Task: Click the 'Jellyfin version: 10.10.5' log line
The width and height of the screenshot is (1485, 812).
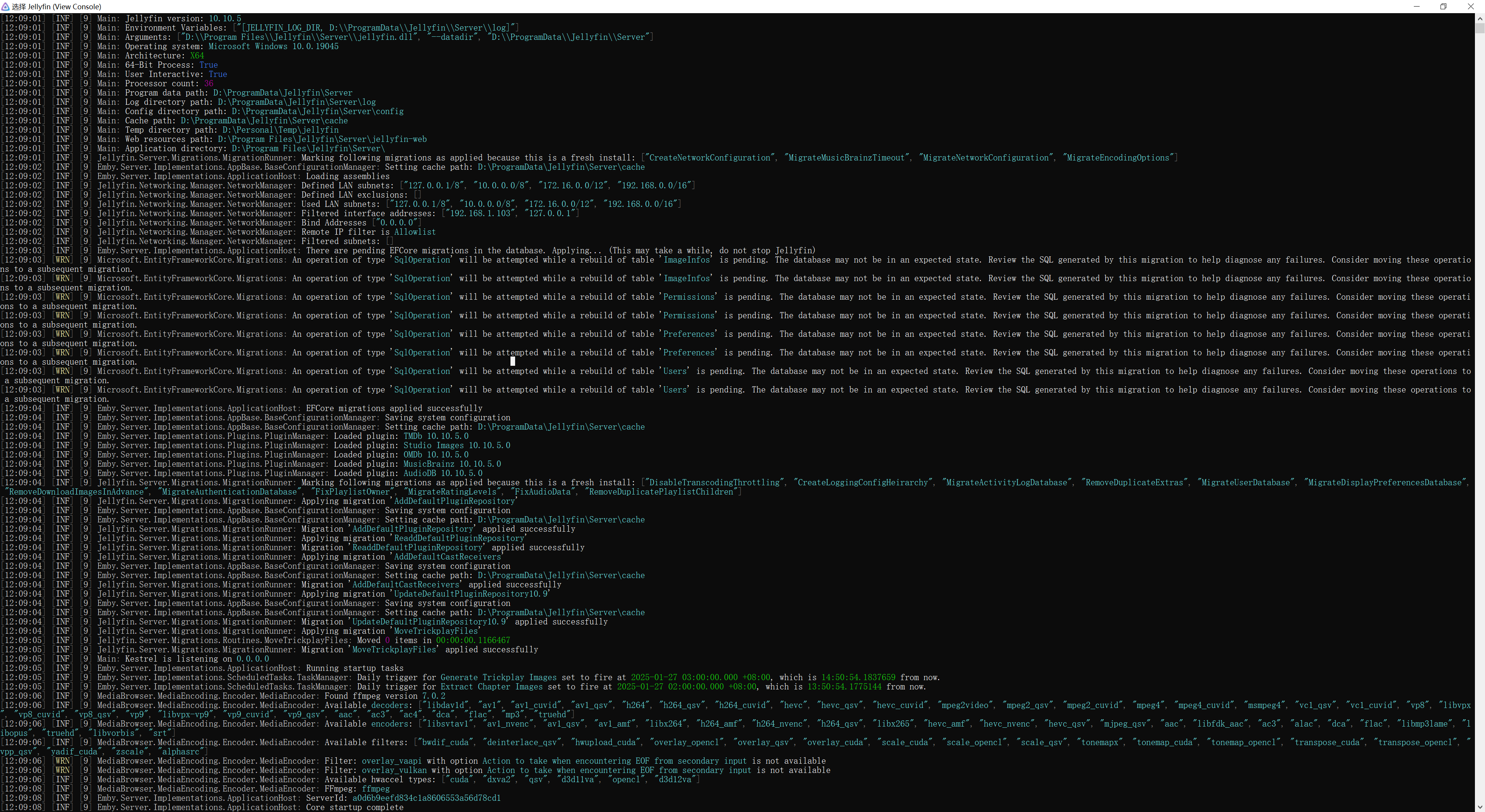Action: tap(183, 19)
